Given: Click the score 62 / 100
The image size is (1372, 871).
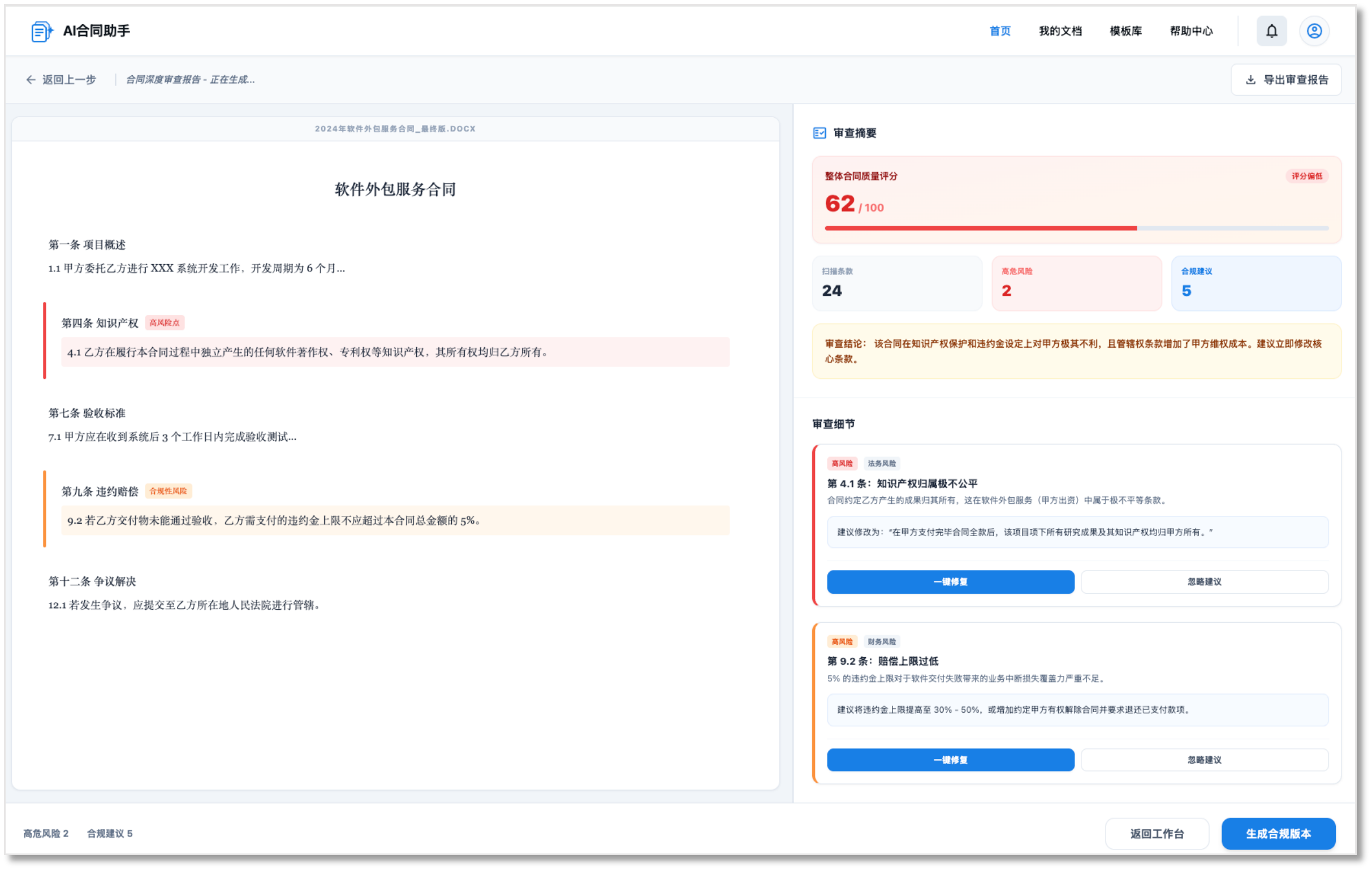Looking at the screenshot, I should click(854, 205).
